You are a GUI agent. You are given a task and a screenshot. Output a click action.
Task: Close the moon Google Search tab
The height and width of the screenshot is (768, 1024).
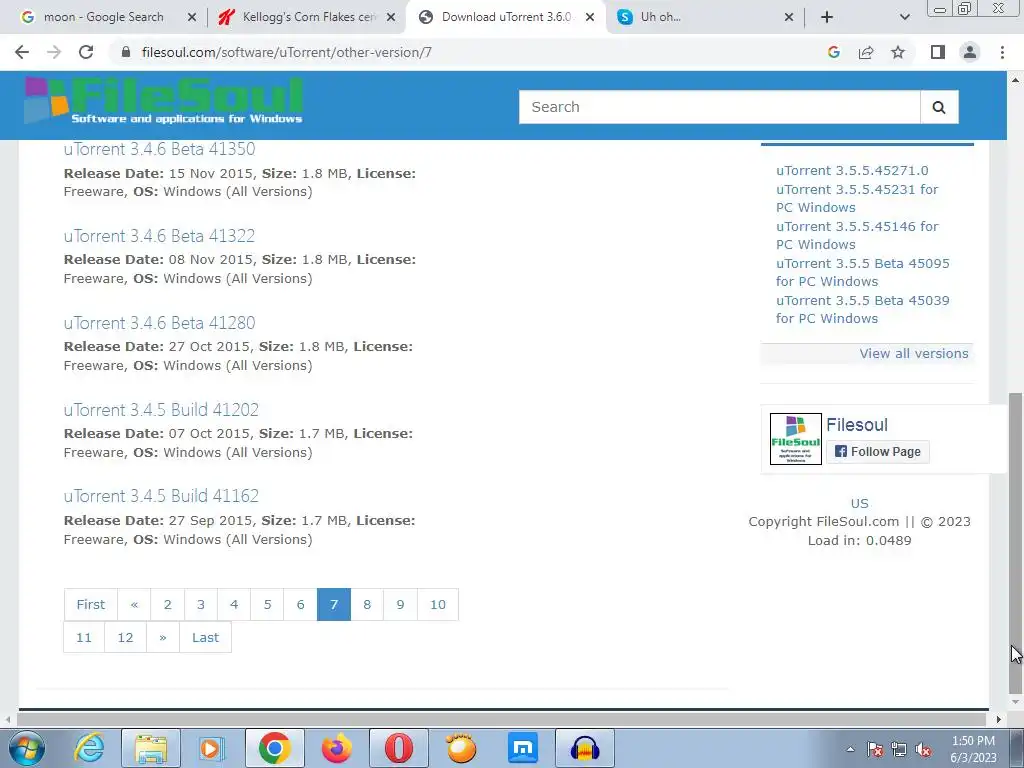click(x=192, y=18)
